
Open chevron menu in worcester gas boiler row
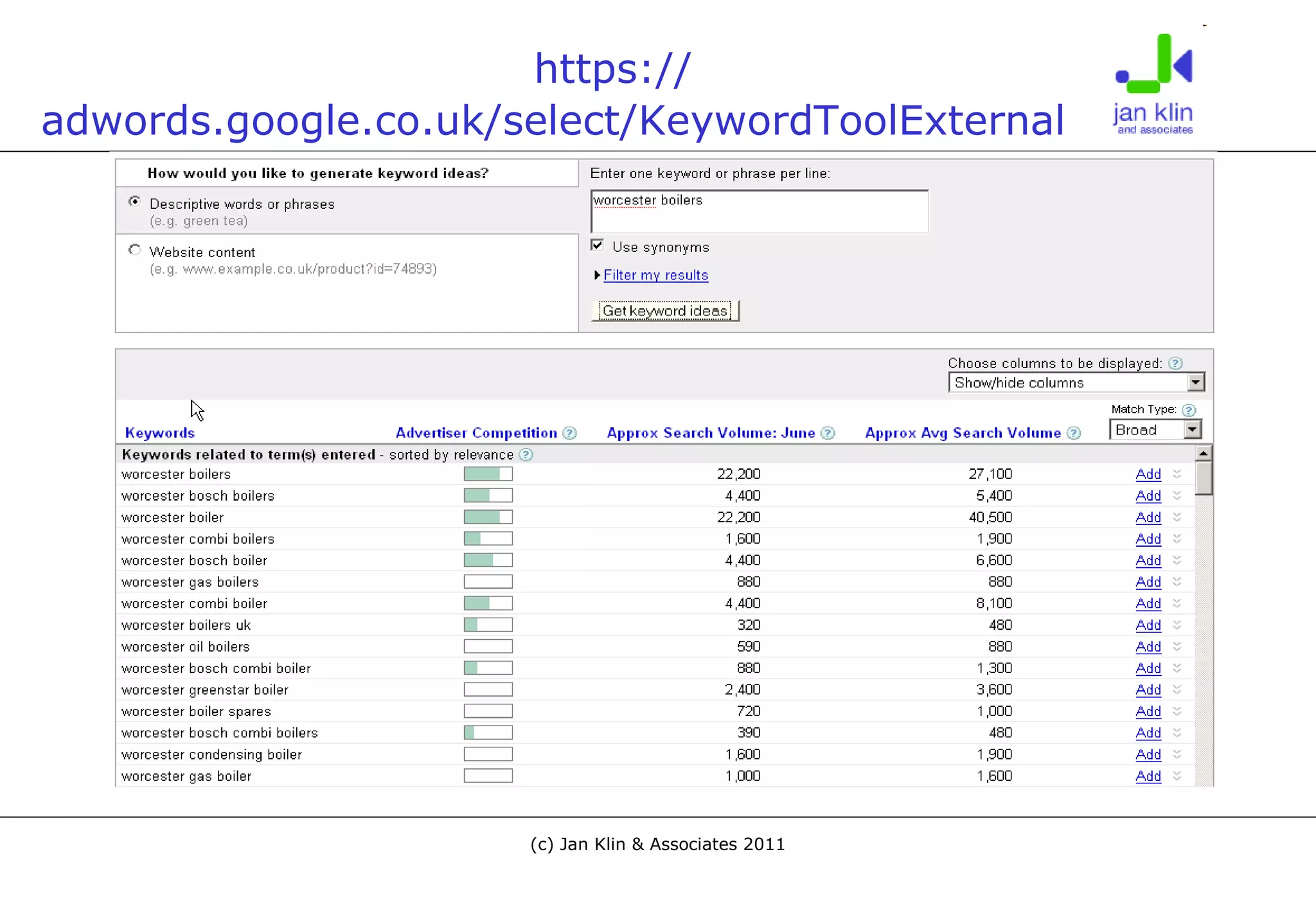pyautogui.click(x=1177, y=776)
